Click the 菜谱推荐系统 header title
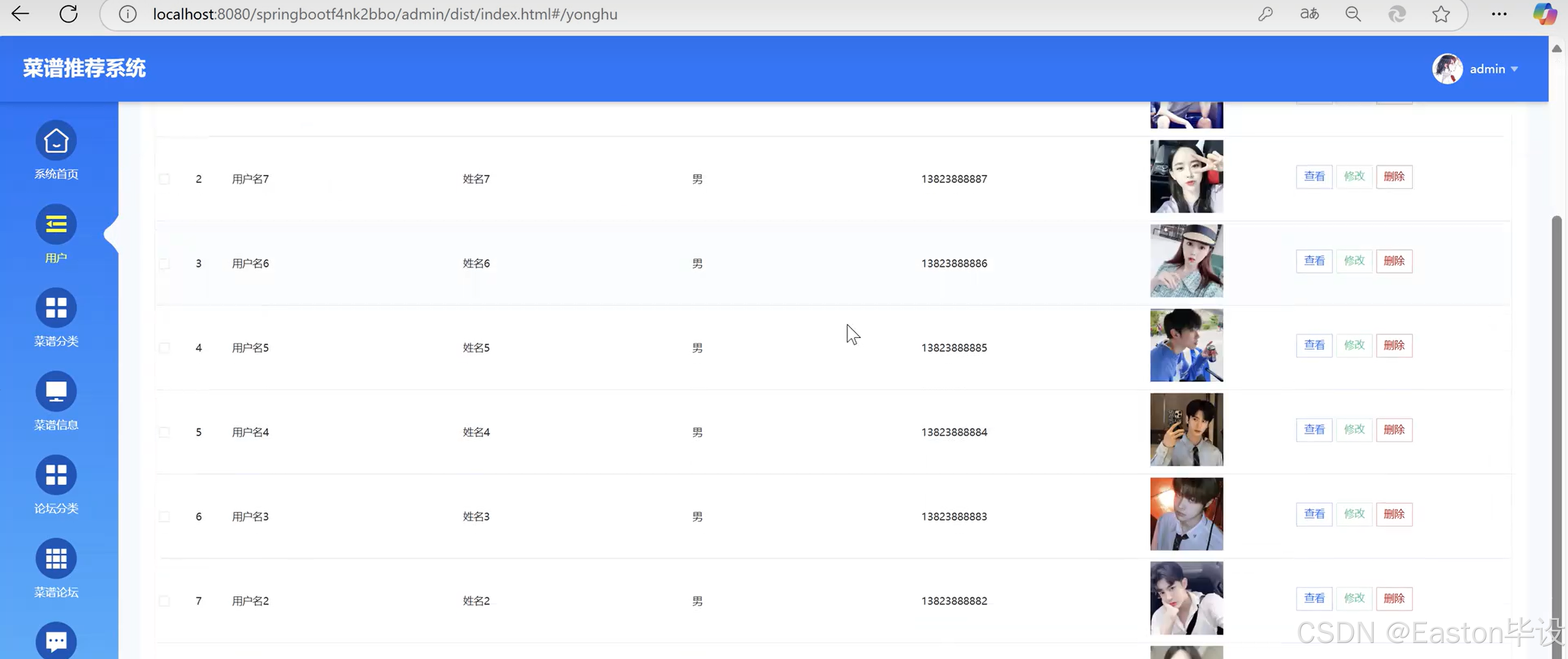This screenshot has width=1568, height=659. click(x=84, y=68)
